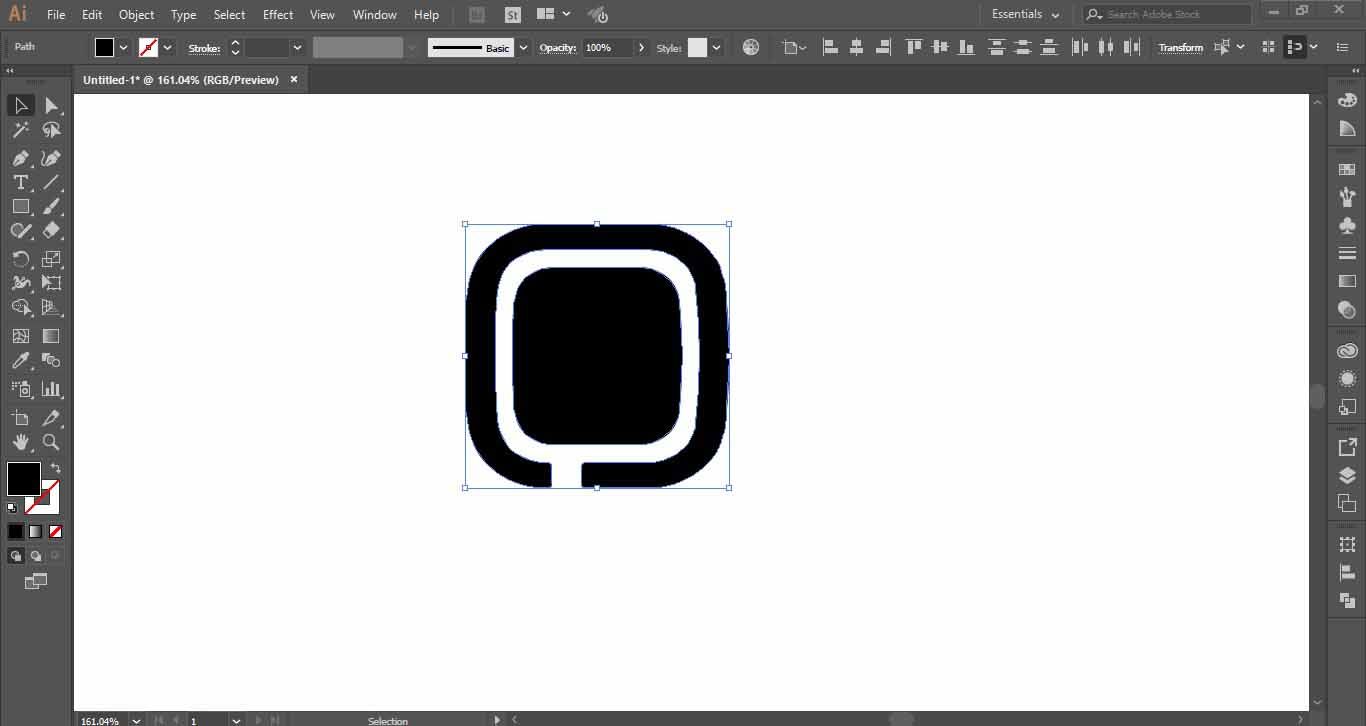Select the Direct Selection tool
The height and width of the screenshot is (726, 1366).
click(x=51, y=105)
